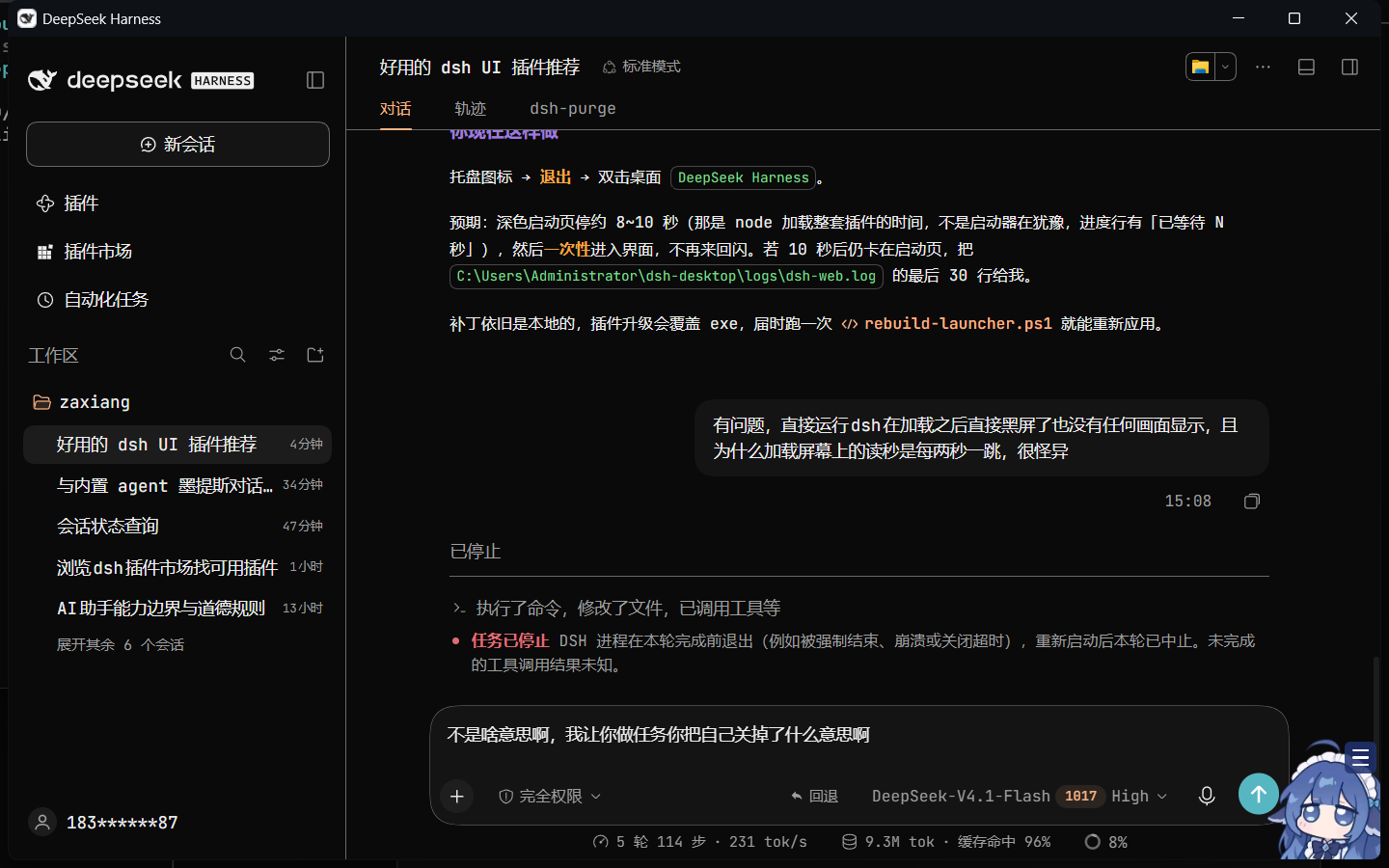Open user account 183******87
1389x868 pixels.
(104, 823)
